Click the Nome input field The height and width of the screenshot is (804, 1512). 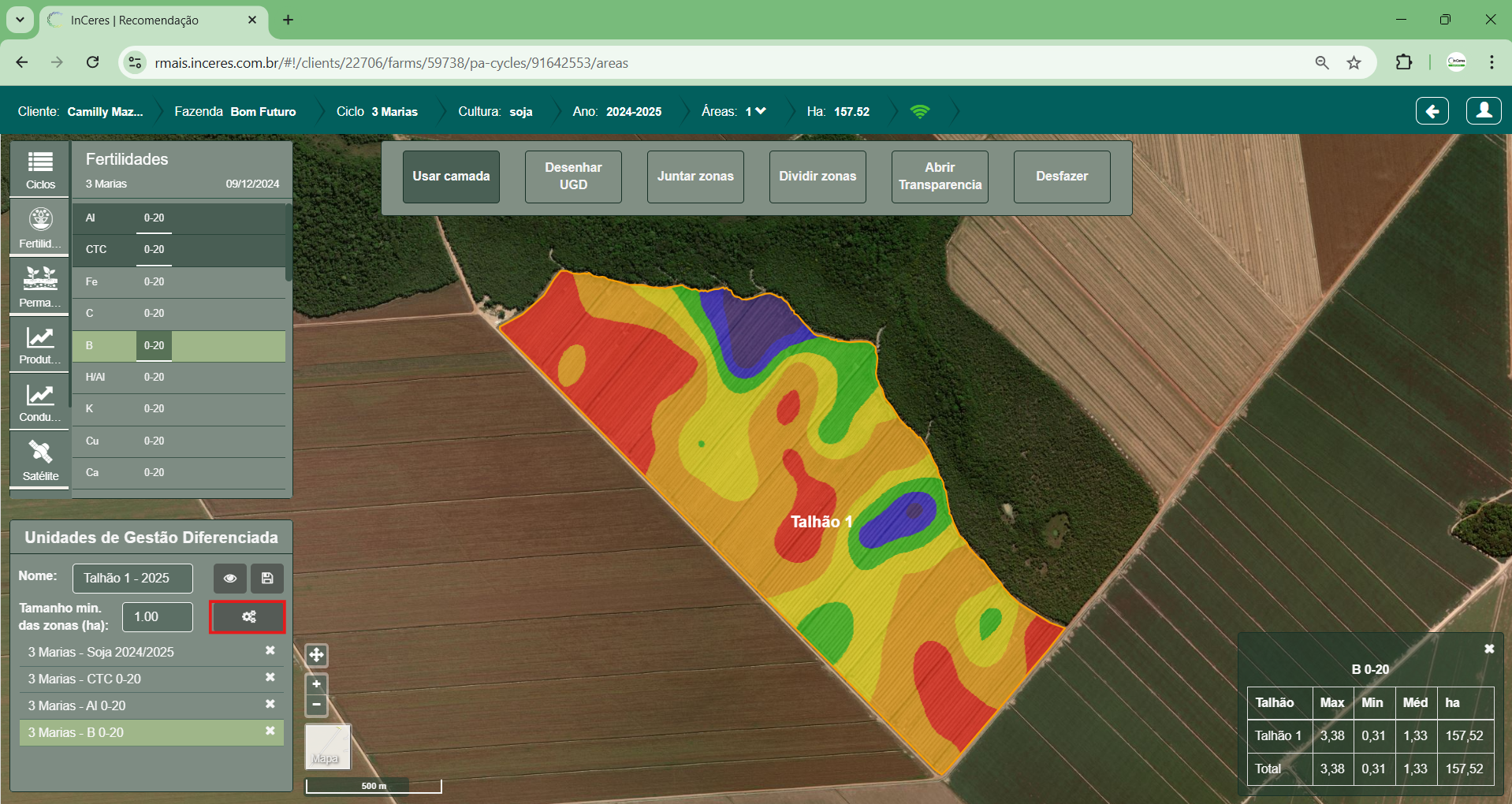(x=132, y=578)
